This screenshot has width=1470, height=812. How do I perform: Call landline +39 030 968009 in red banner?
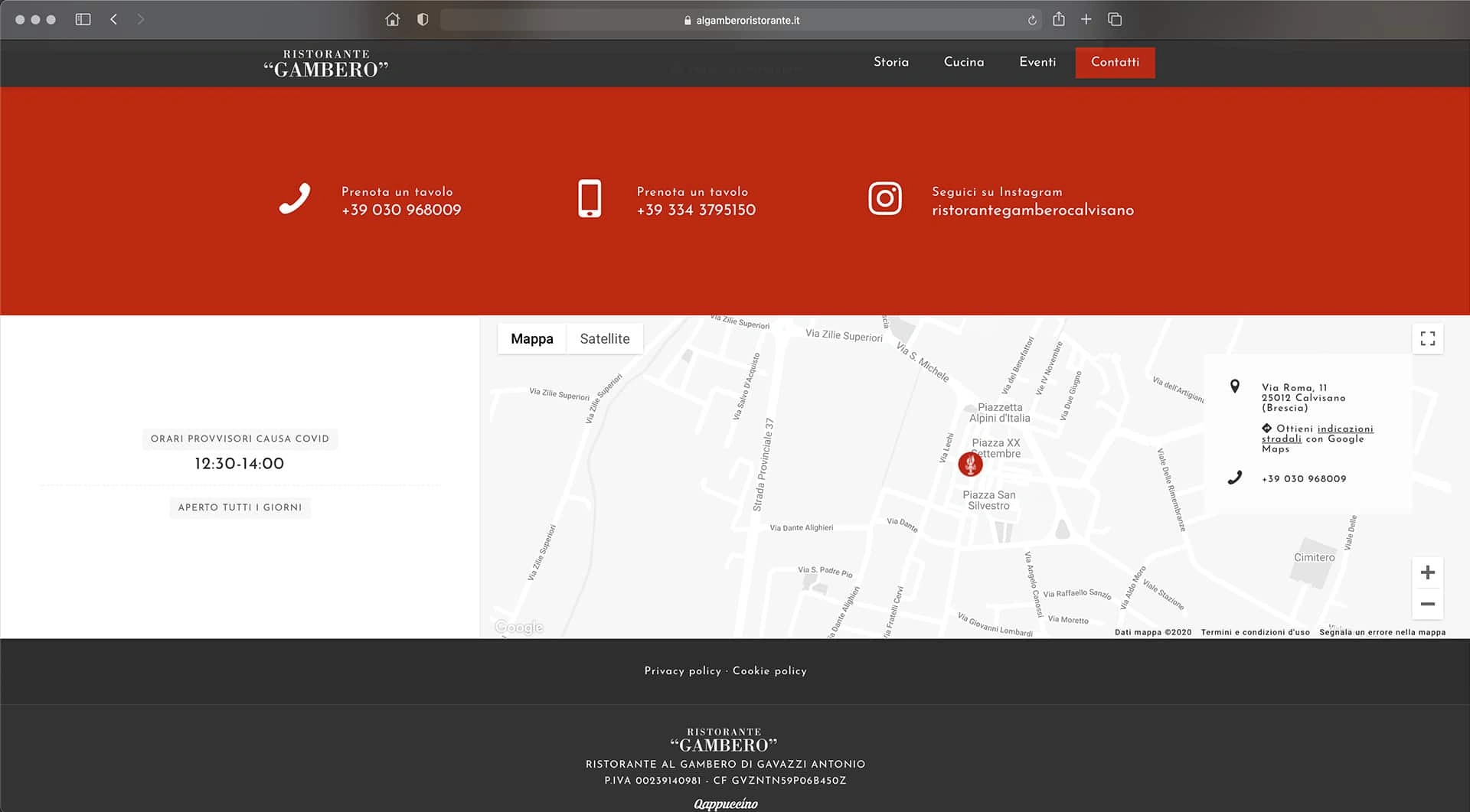401,210
